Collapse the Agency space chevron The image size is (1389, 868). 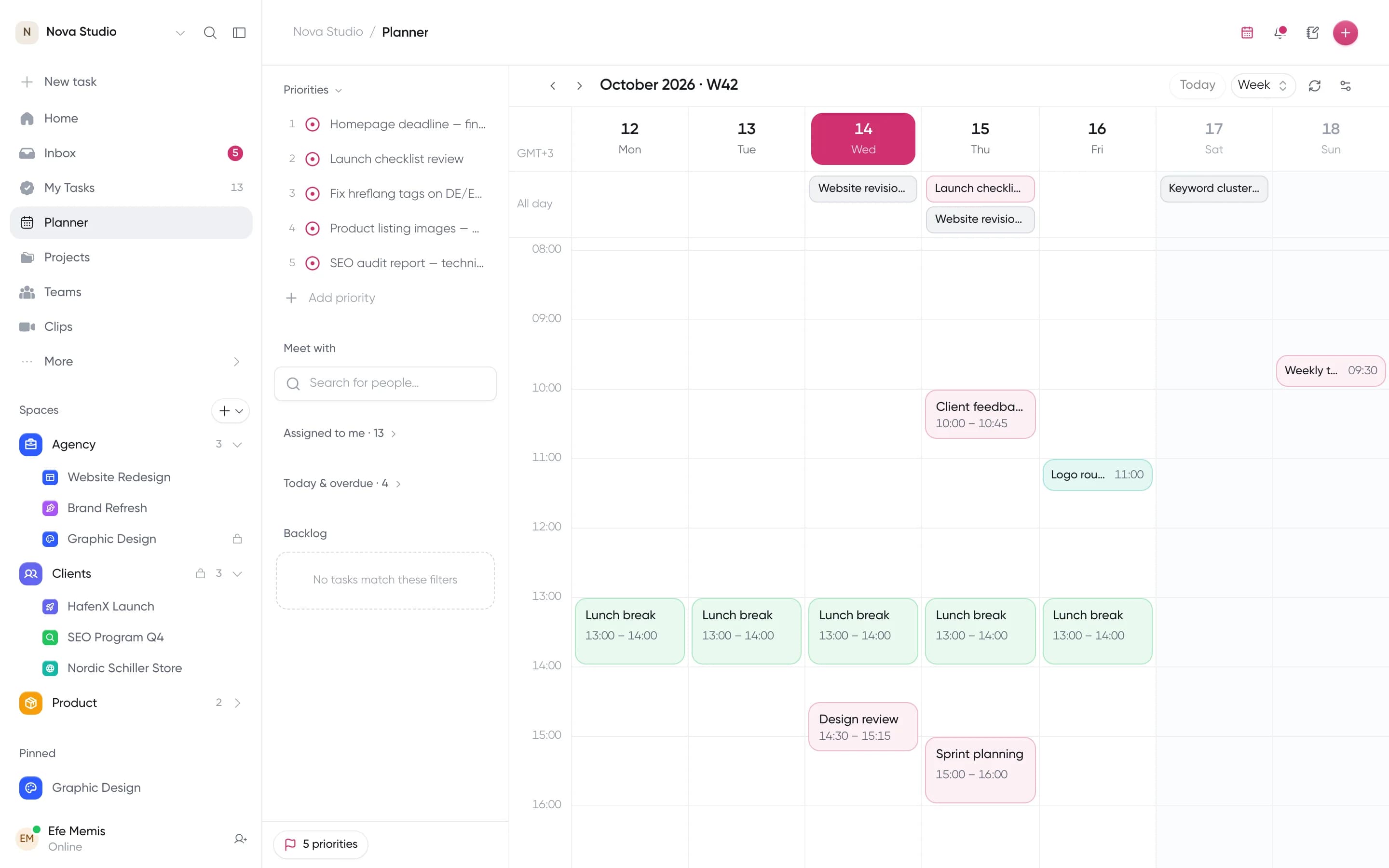click(237, 444)
